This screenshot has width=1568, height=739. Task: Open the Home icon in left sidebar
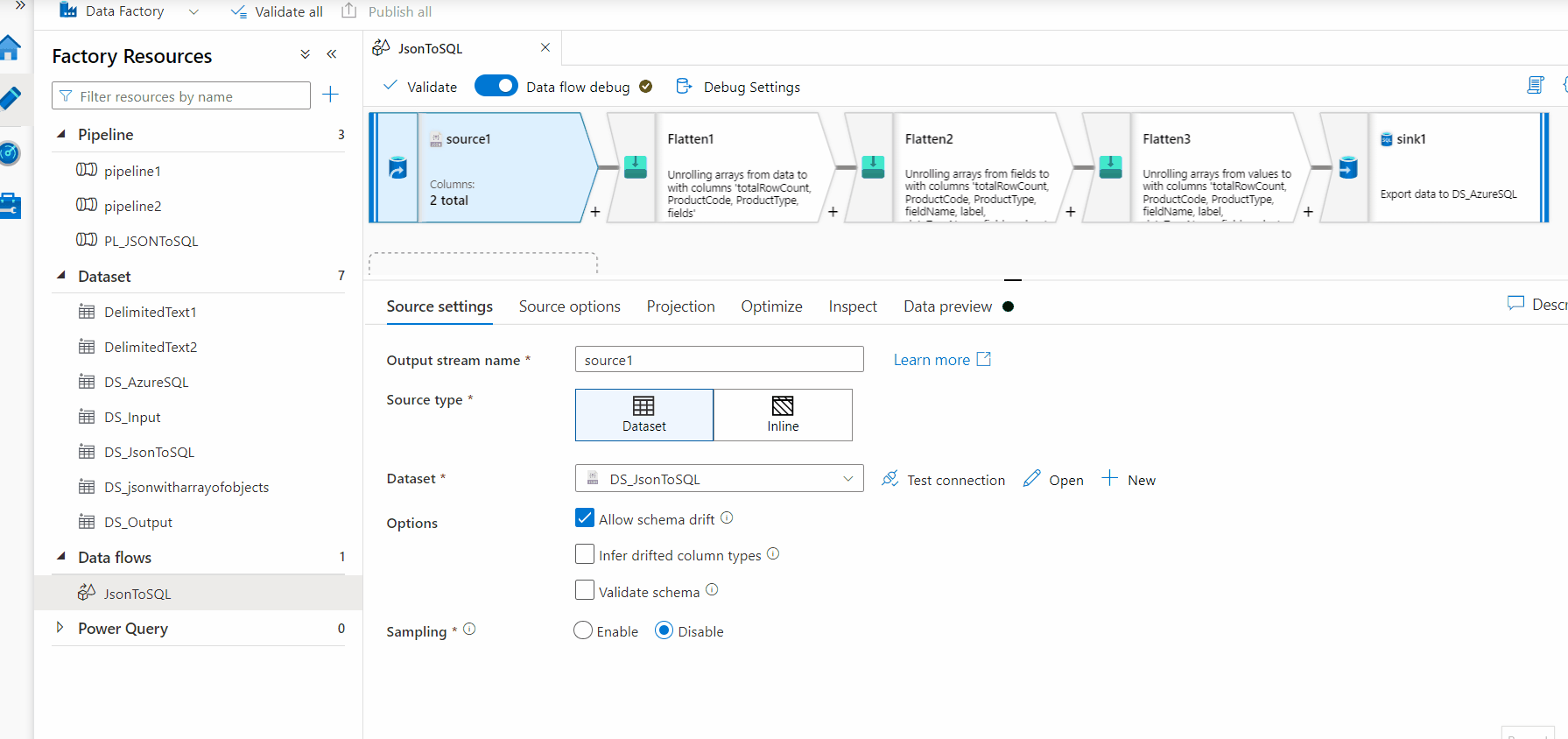coord(10,48)
